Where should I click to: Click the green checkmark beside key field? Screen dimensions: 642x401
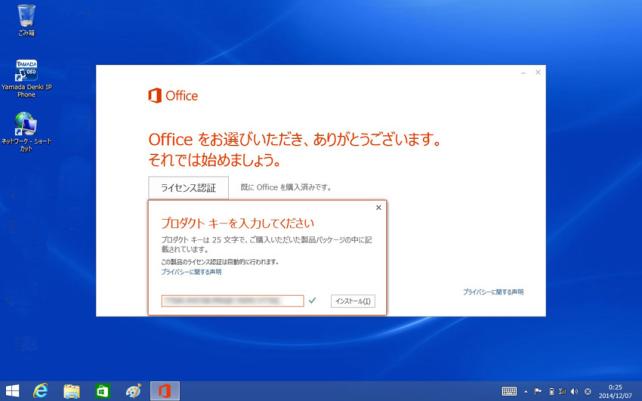point(312,301)
